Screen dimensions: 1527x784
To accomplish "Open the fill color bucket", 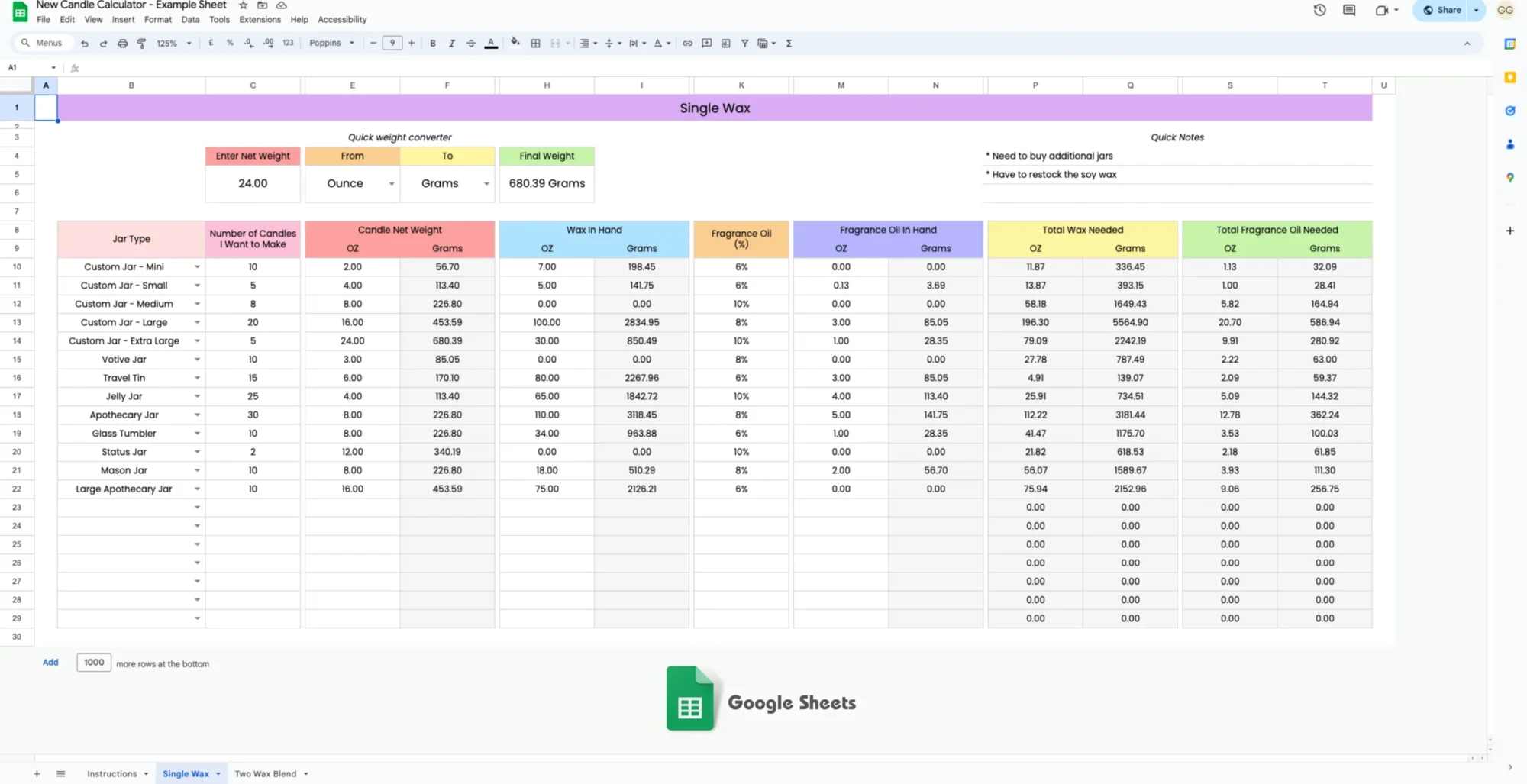I will tap(515, 43).
